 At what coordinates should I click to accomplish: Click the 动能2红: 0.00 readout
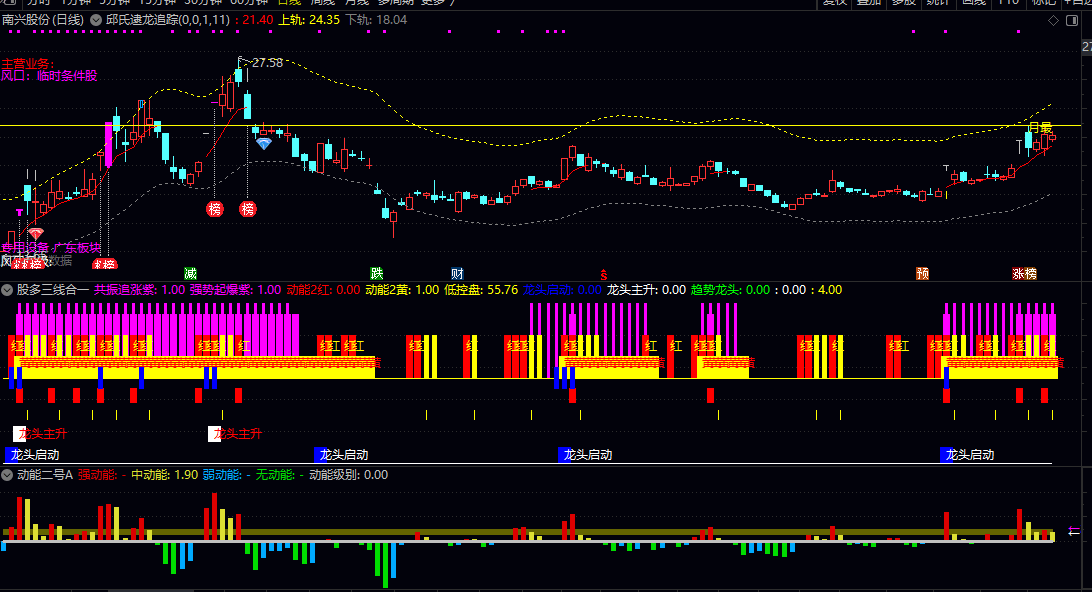coord(324,290)
